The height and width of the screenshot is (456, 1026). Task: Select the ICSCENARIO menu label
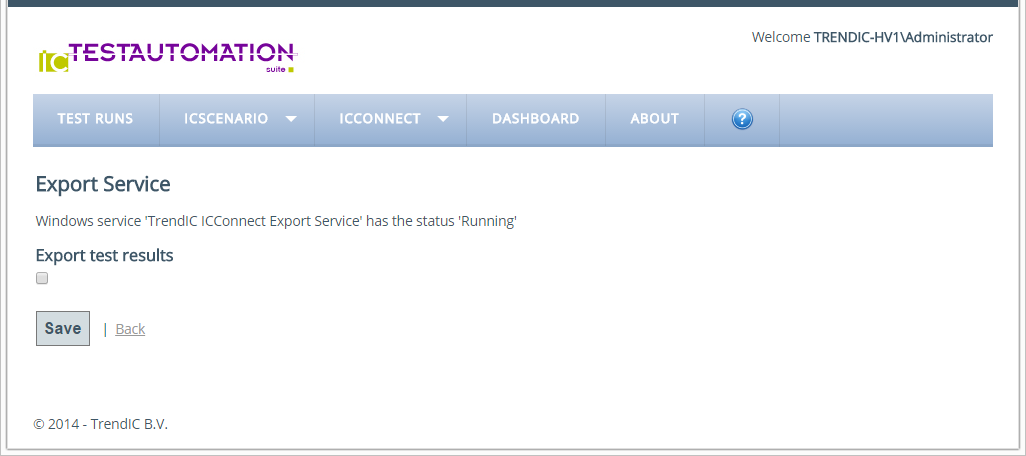pos(226,119)
